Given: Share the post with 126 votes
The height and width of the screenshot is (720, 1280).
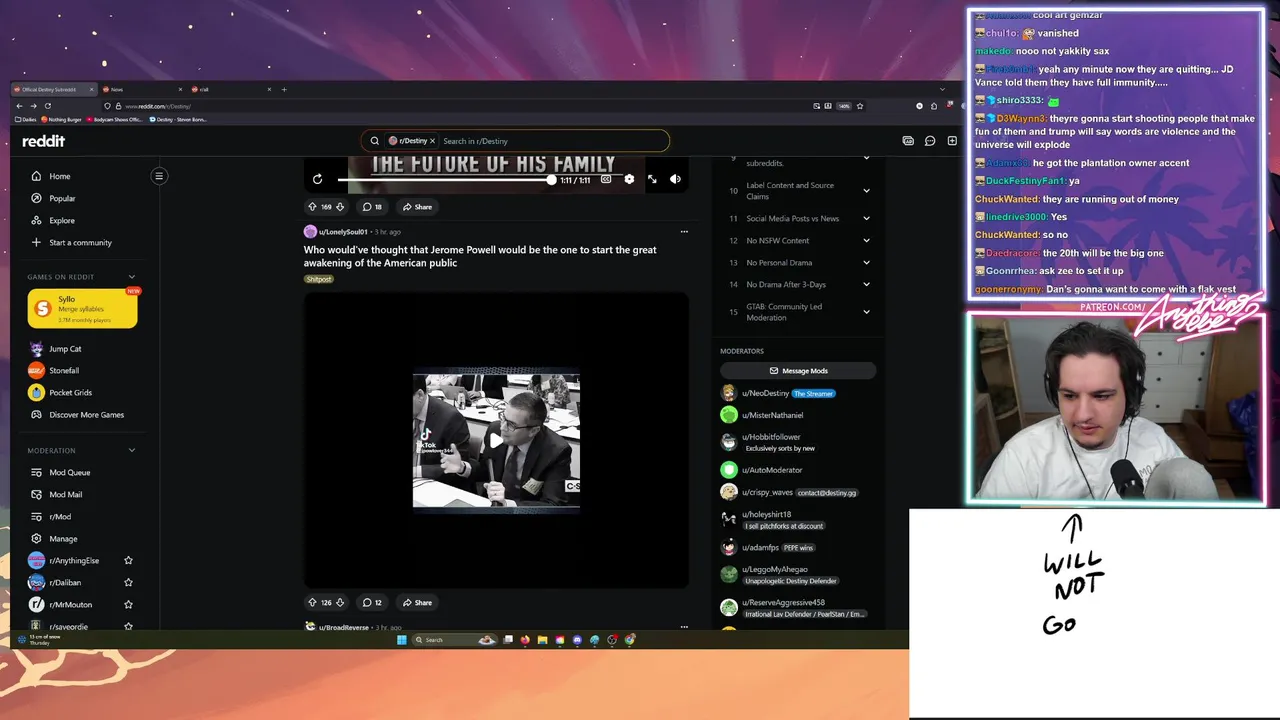Looking at the screenshot, I should (417, 603).
